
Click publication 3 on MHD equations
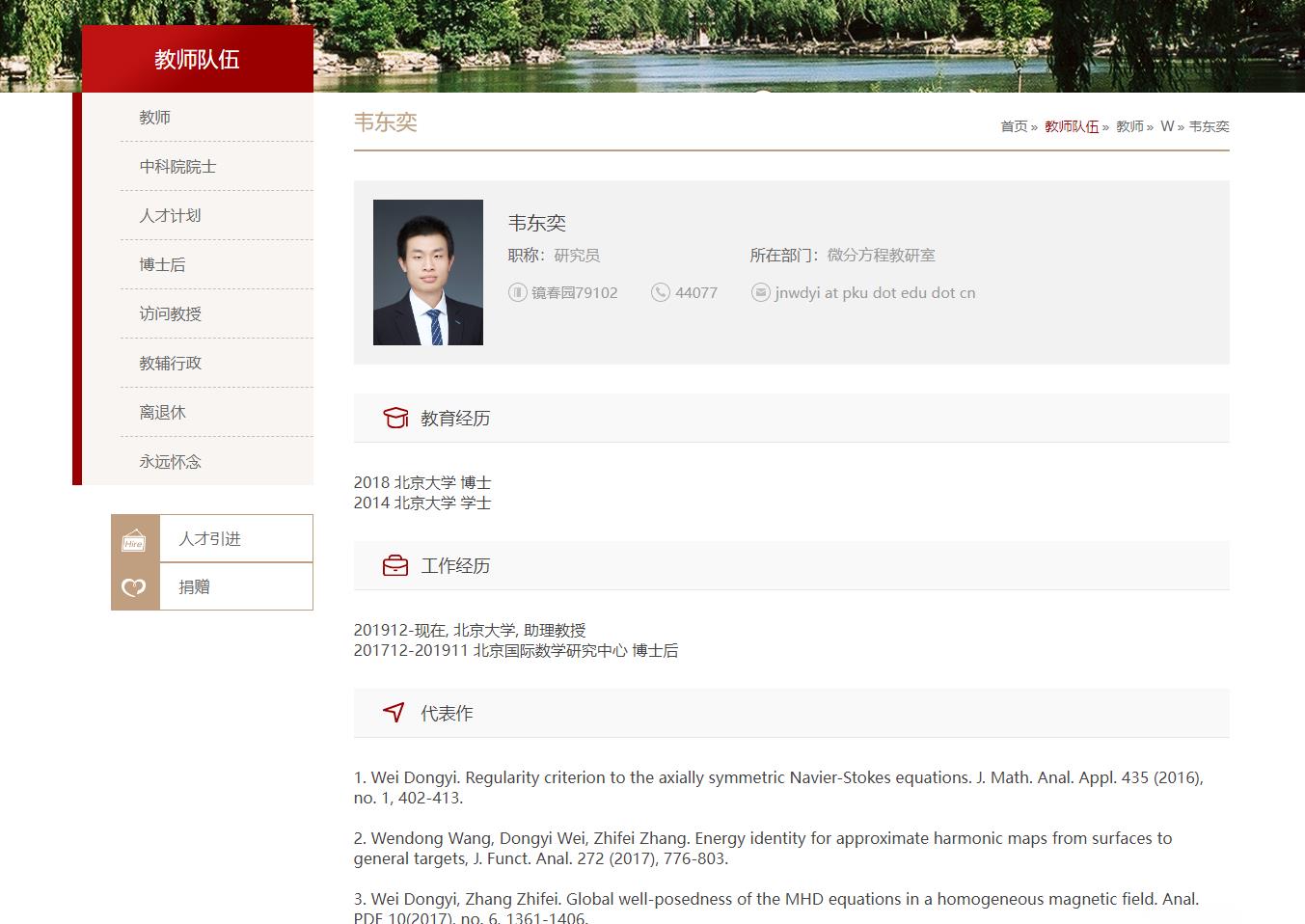coord(776,909)
